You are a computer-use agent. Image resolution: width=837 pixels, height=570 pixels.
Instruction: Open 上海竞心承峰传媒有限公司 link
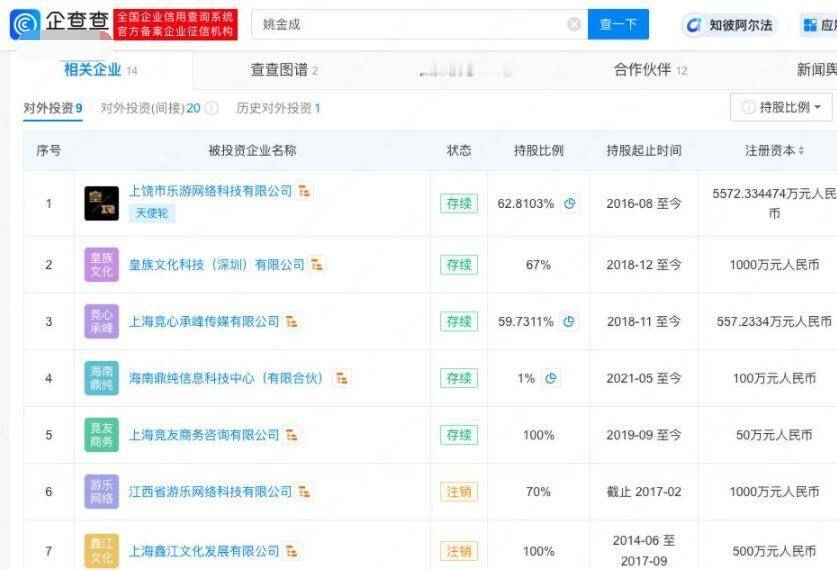pyautogui.click(x=204, y=321)
